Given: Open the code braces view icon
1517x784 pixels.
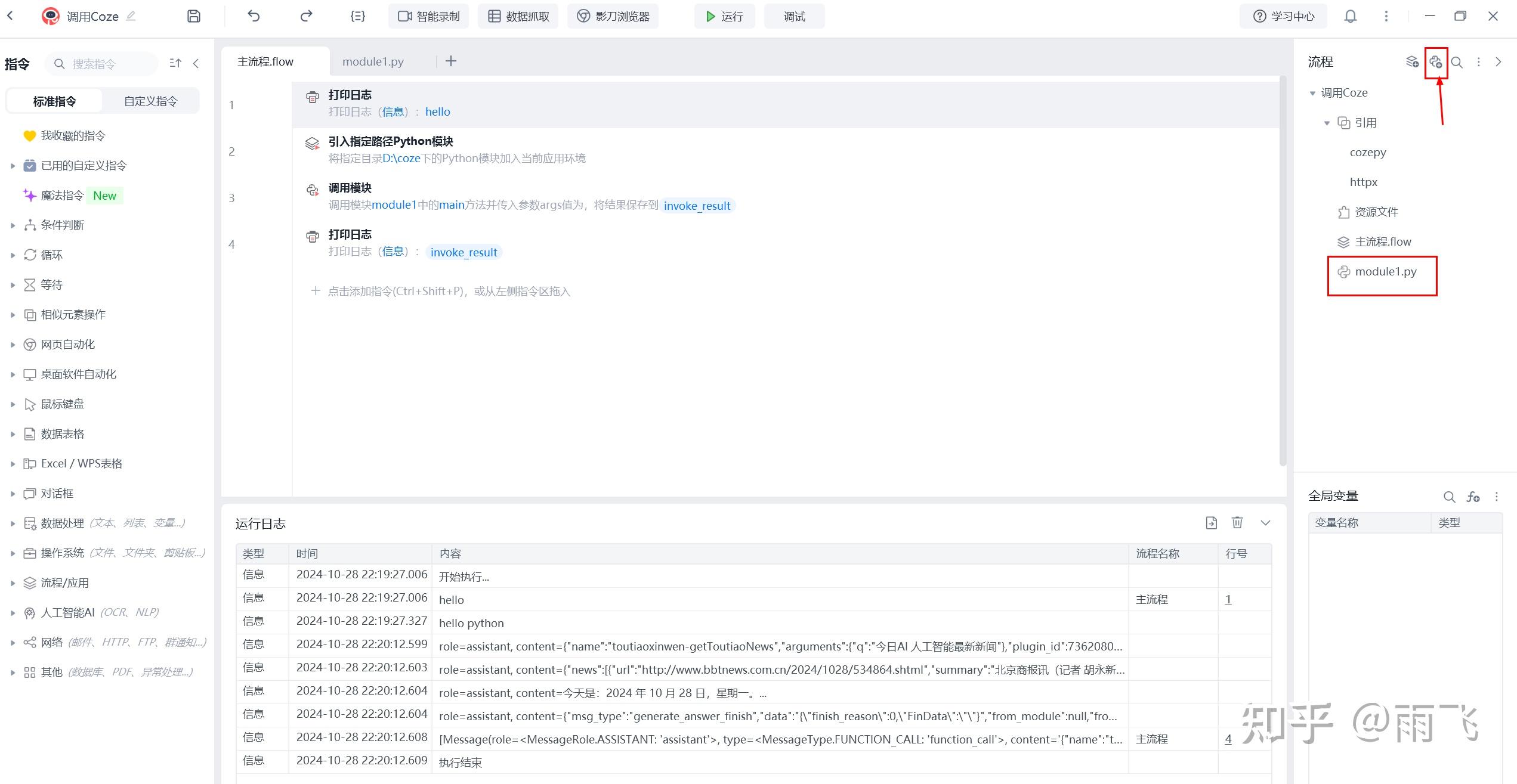Looking at the screenshot, I should tap(357, 16).
